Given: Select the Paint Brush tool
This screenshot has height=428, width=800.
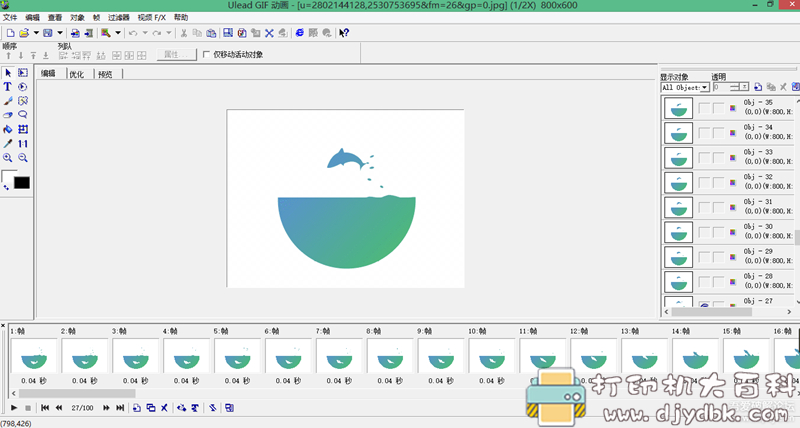Looking at the screenshot, I should tap(8, 101).
